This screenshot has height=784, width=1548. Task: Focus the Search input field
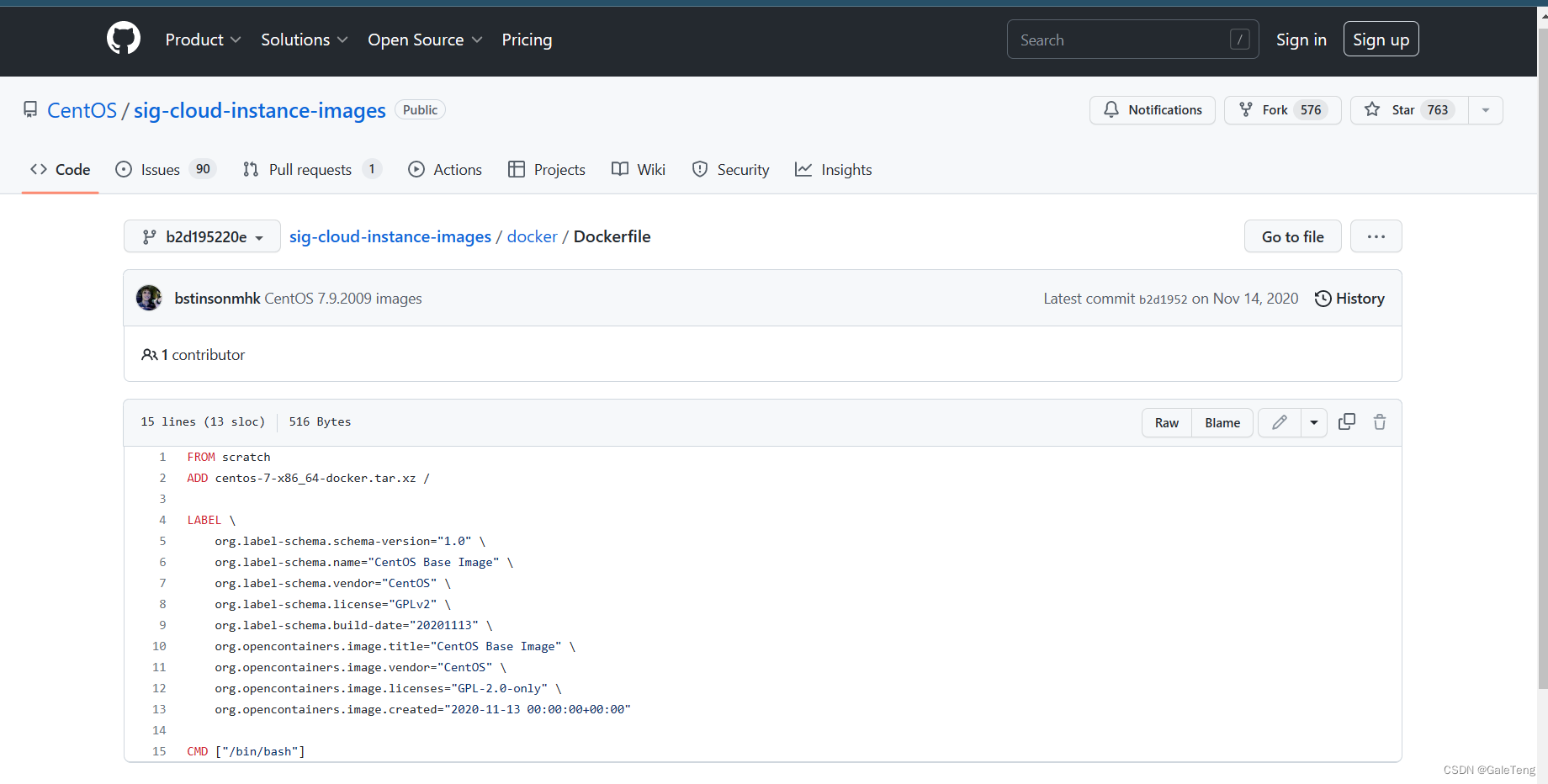(1132, 40)
